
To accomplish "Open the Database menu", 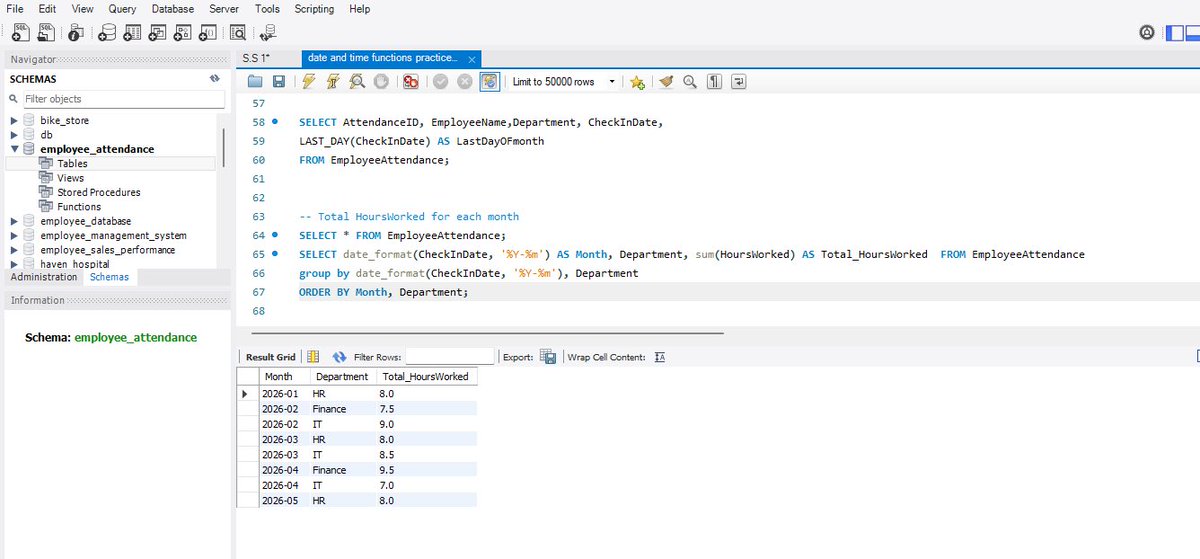I will click(173, 9).
